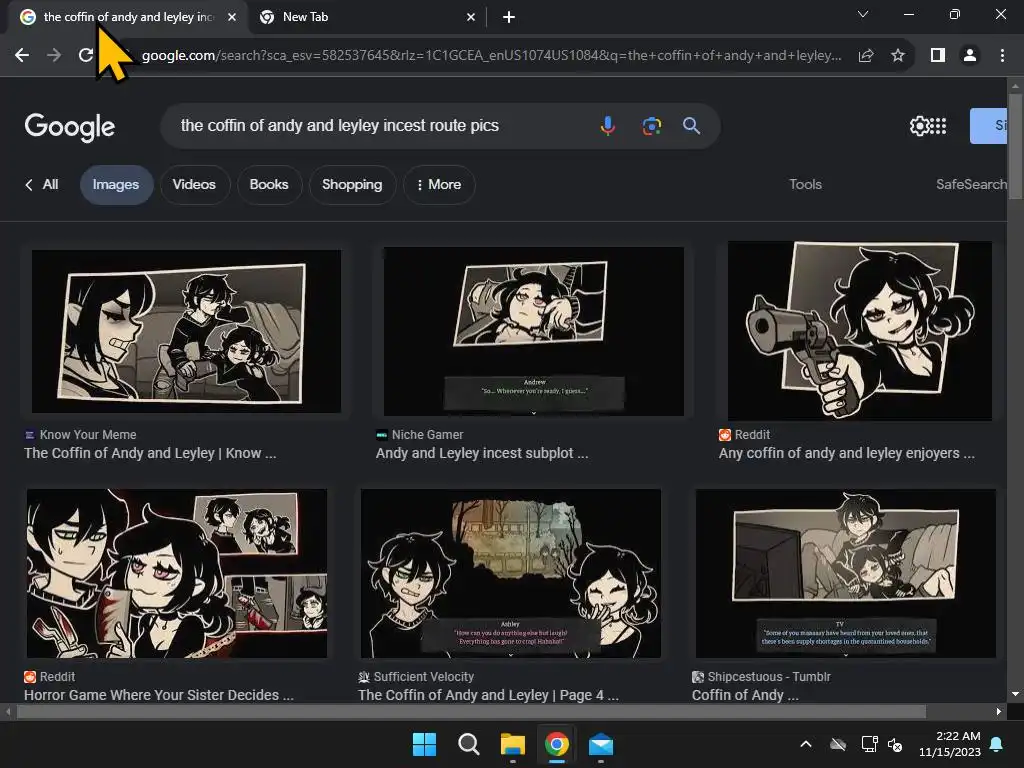Click the scroll down arrow
Screen dimensions: 1024x768
1015,694
